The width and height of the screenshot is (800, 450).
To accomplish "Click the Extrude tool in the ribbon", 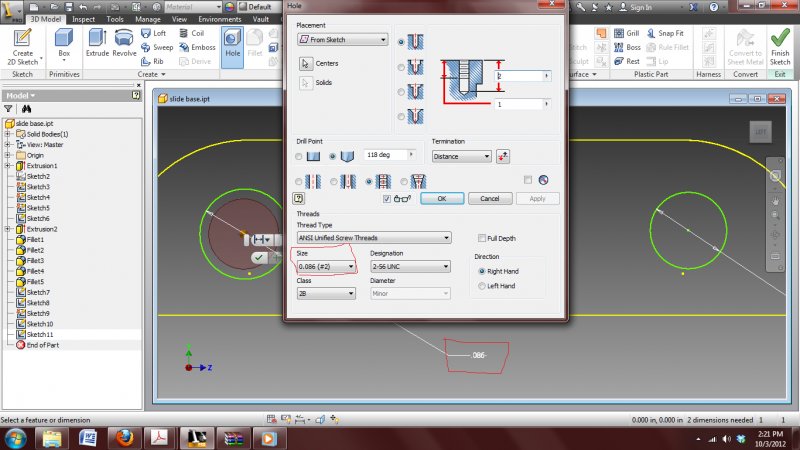I will point(97,43).
